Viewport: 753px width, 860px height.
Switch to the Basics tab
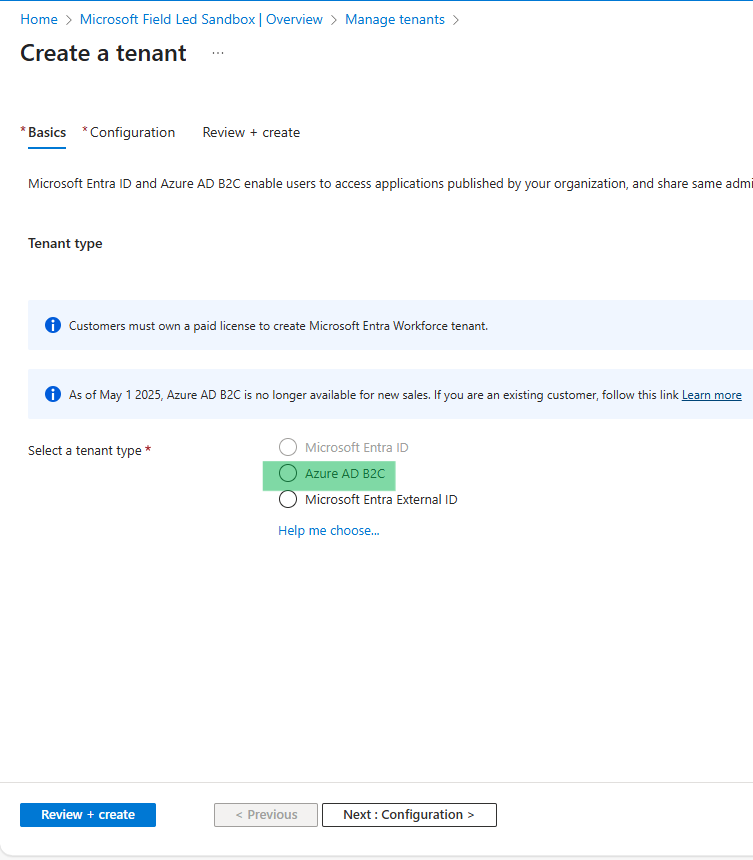click(47, 132)
